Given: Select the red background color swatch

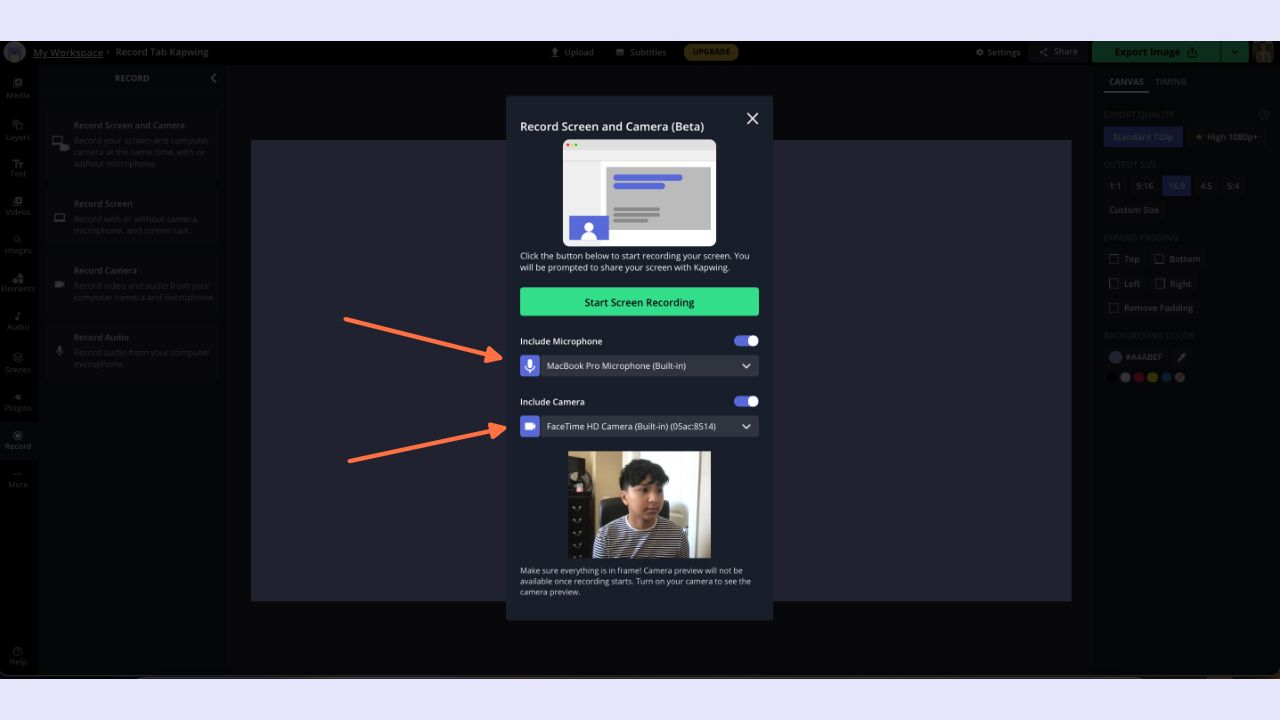Looking at the screenshot, I should (x=1138, y=378).
